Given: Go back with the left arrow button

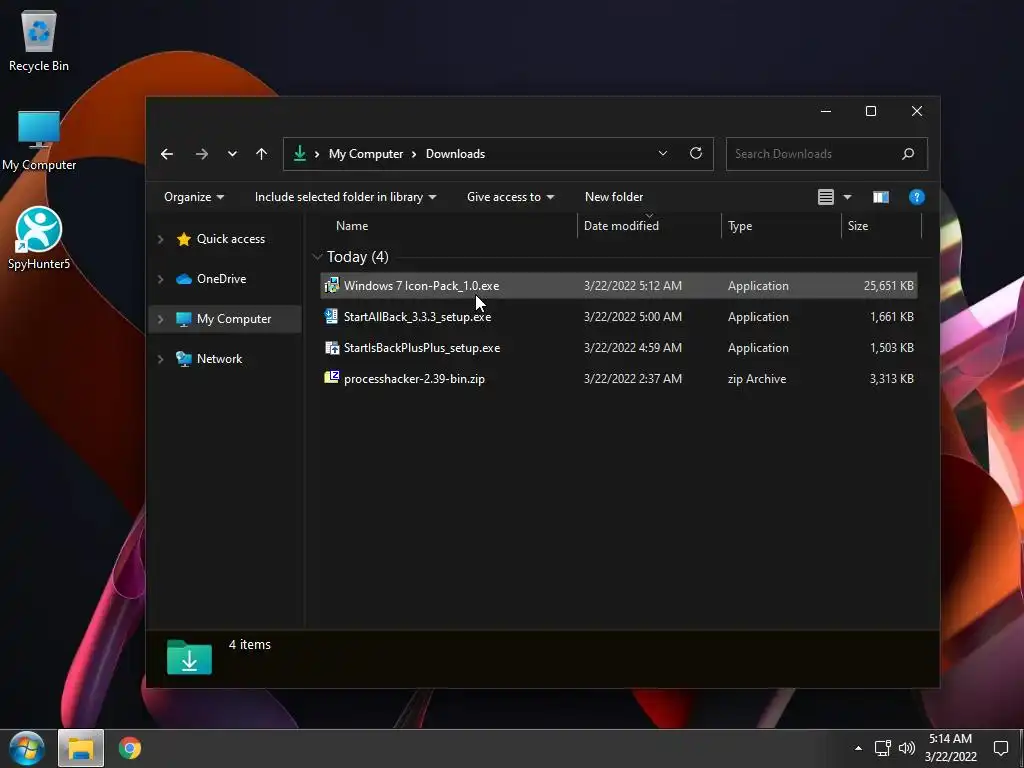Looking at the screenshot, I should [x=167, y=154].
